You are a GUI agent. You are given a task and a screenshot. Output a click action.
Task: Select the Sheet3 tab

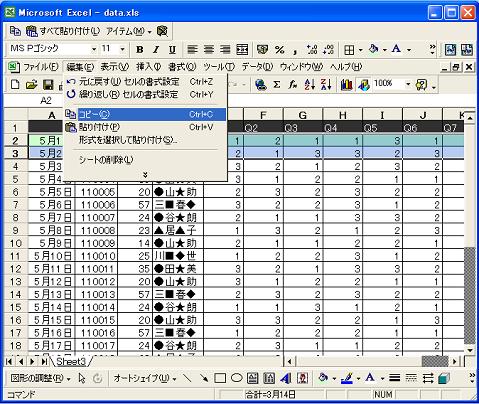71,362
